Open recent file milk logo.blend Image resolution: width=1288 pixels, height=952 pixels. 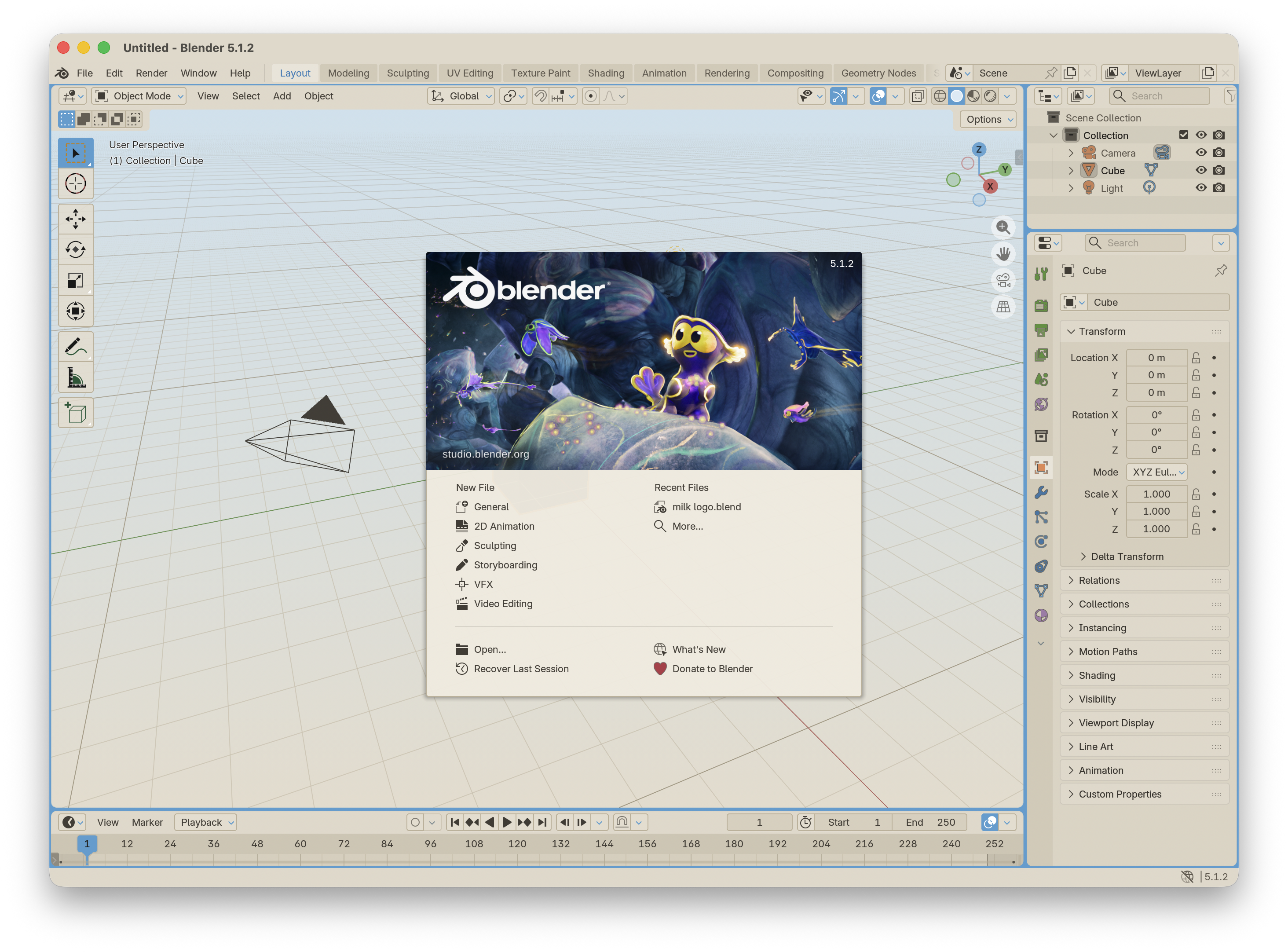click(x=697, y=507)
